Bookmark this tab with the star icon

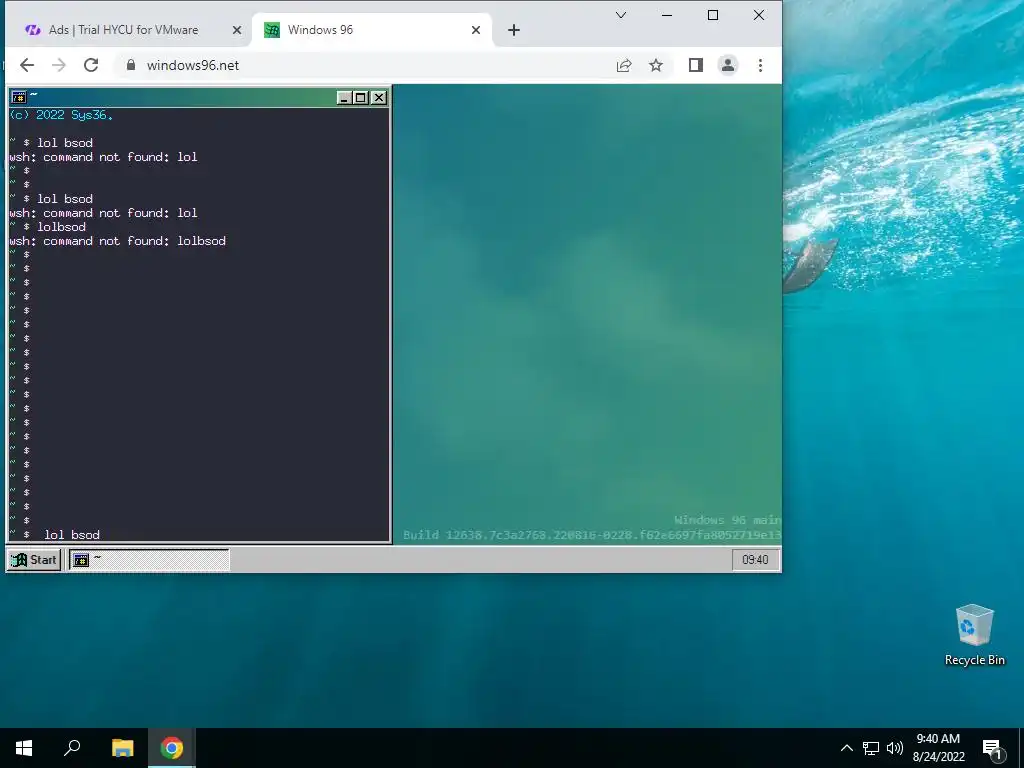pos(656,65)
